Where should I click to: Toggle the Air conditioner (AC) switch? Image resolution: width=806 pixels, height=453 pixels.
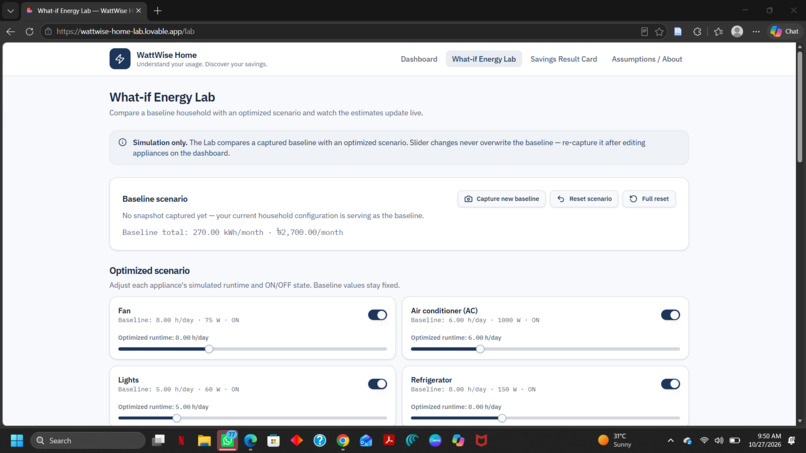coord(670,315)
